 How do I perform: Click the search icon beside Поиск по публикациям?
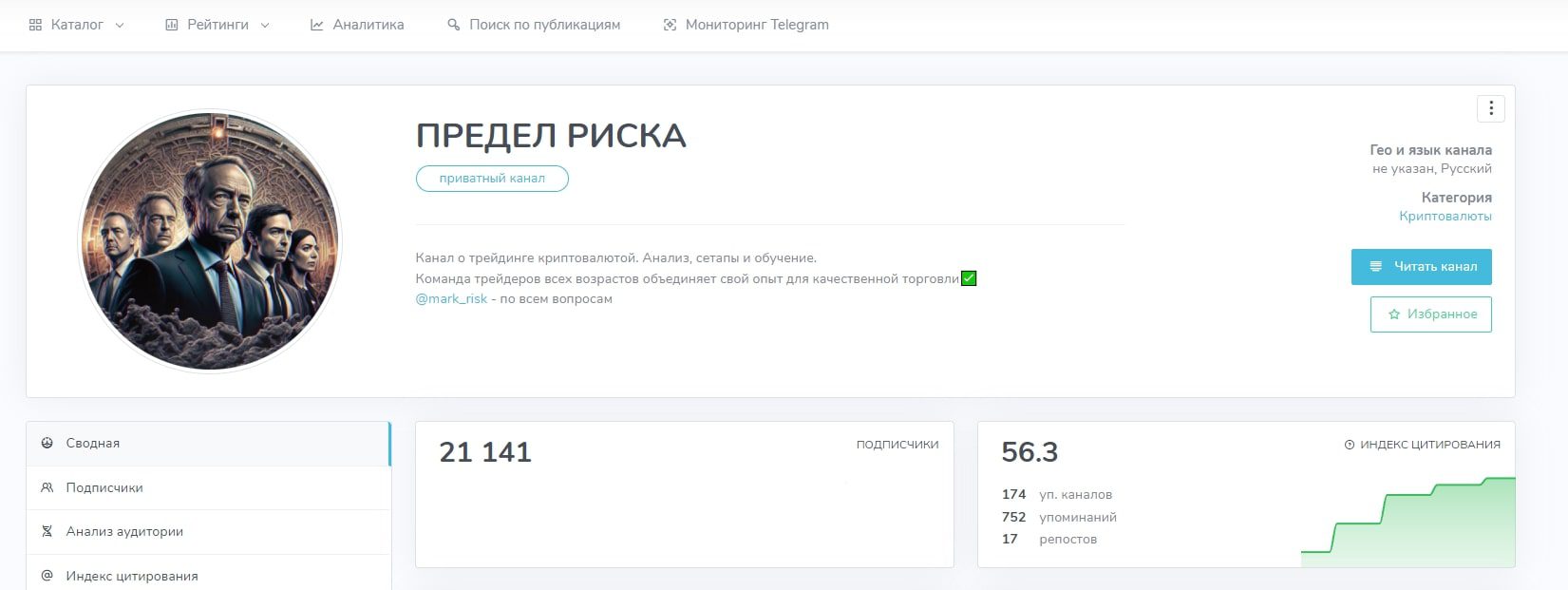(454, 26)
